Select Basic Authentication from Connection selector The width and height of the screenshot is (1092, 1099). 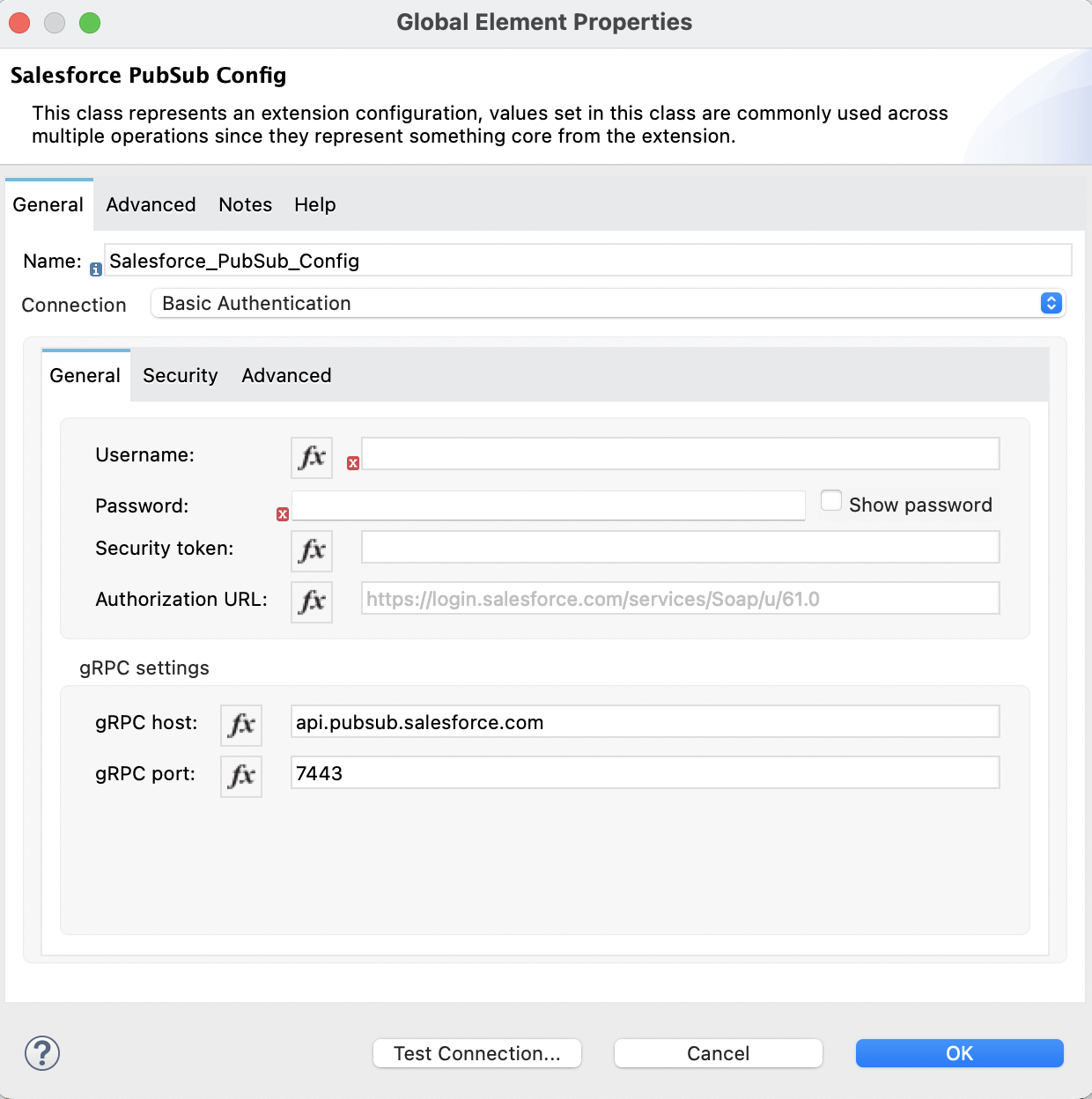click(608, 303)
